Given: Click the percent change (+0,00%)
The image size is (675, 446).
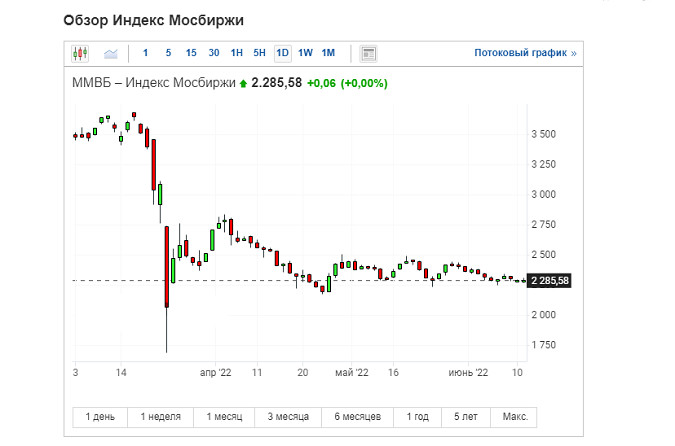Looking at the screenshot, I should 364,83.
